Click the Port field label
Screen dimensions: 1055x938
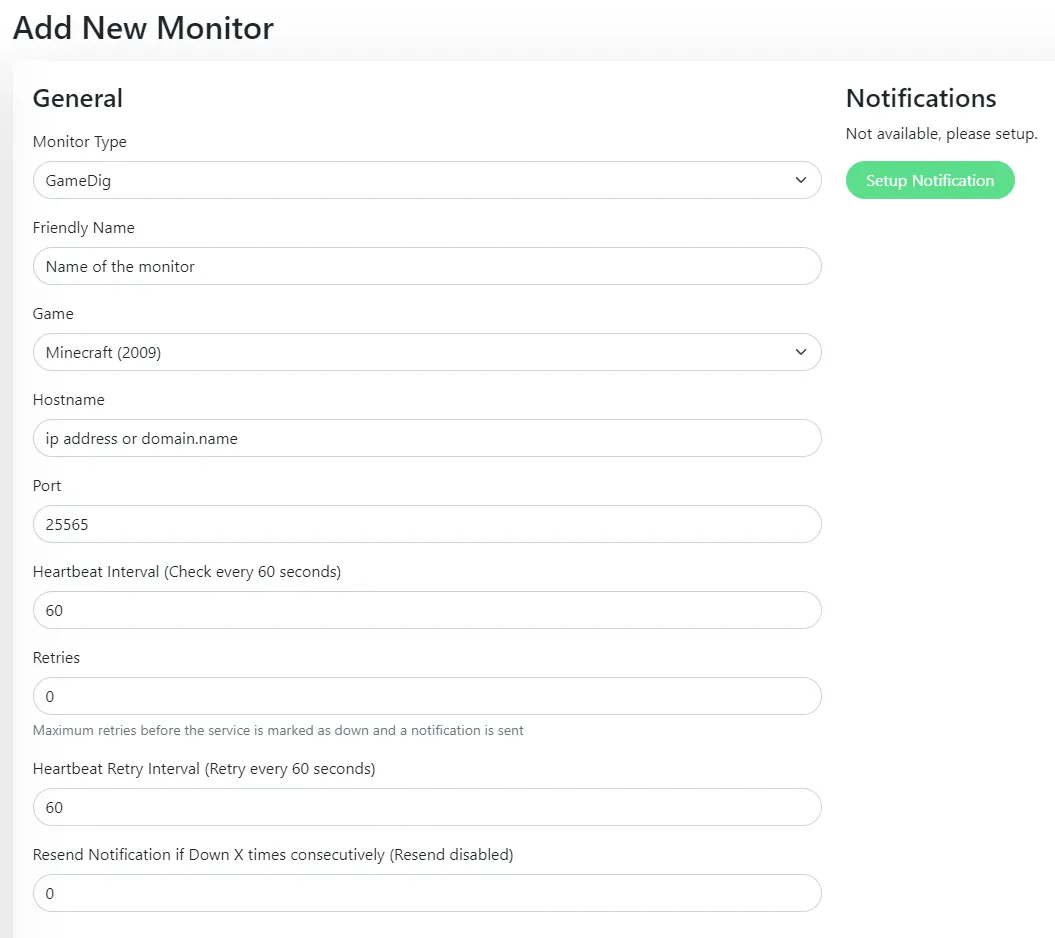[x=46, y=486]
